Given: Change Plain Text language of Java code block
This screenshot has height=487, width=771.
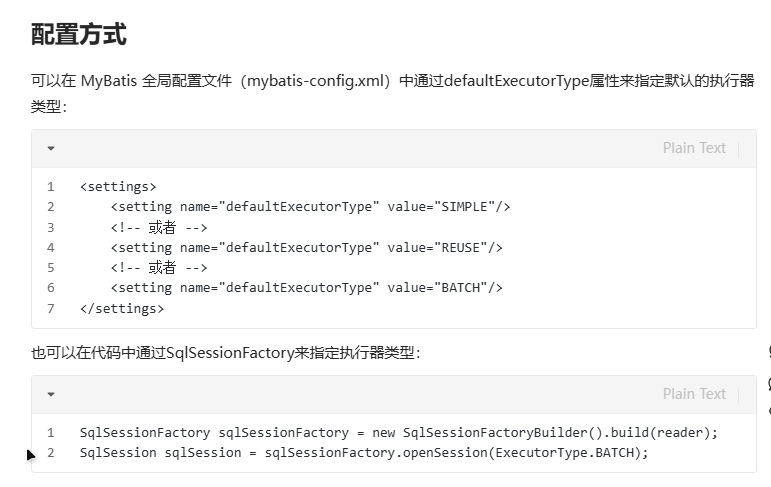Looking at the screenshot, I should pos(694,394).
